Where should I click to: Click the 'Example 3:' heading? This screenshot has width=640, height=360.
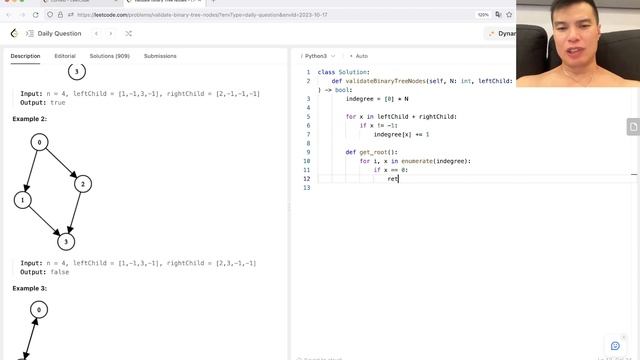[x=29, y=288]
